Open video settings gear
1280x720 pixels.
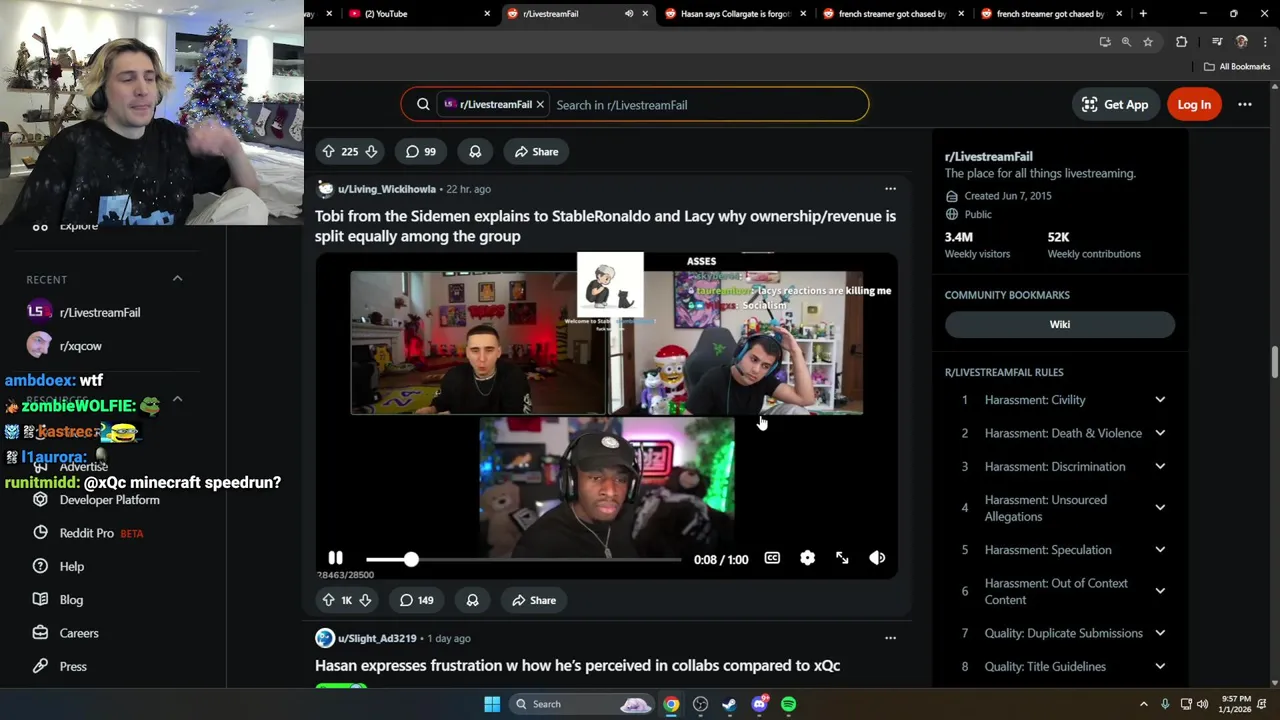[807, 558]
